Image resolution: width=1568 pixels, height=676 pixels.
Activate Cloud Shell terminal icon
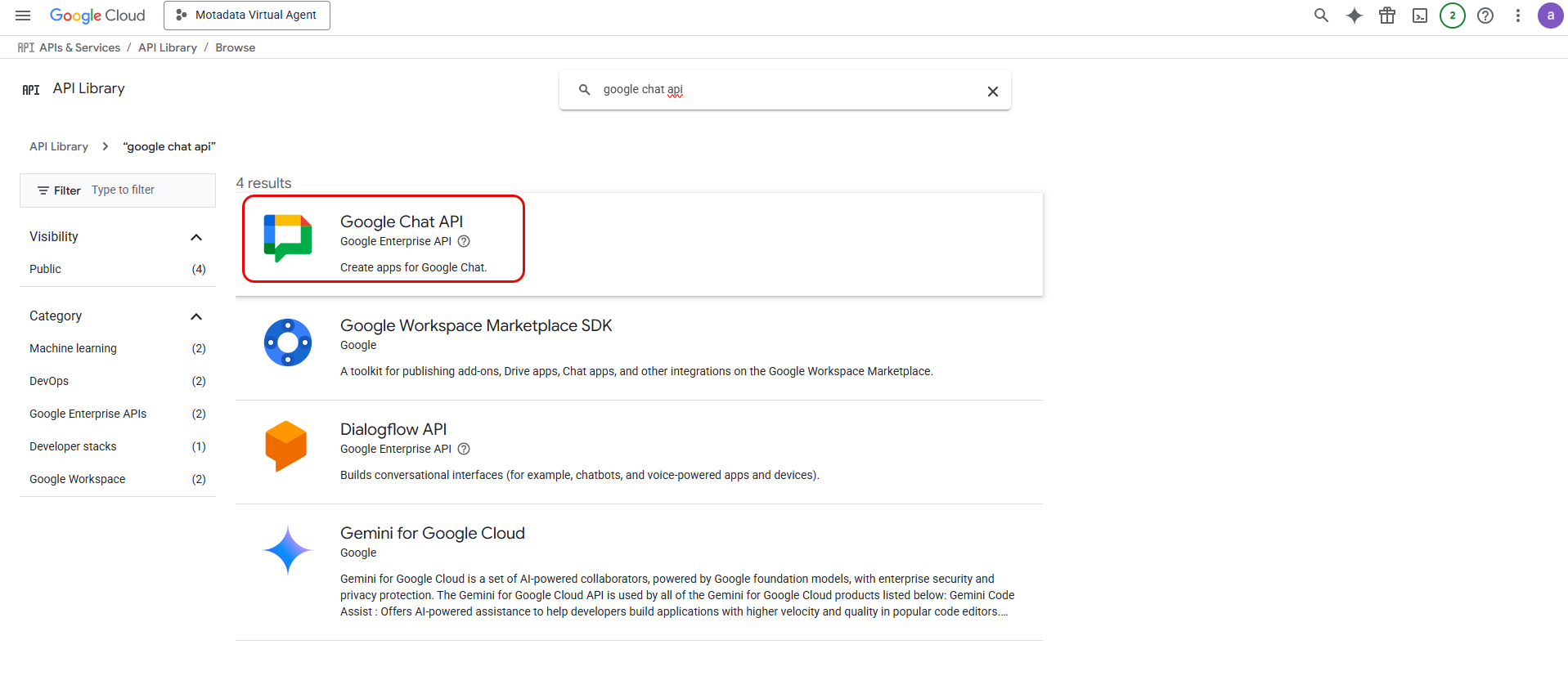click(1420, 16)
